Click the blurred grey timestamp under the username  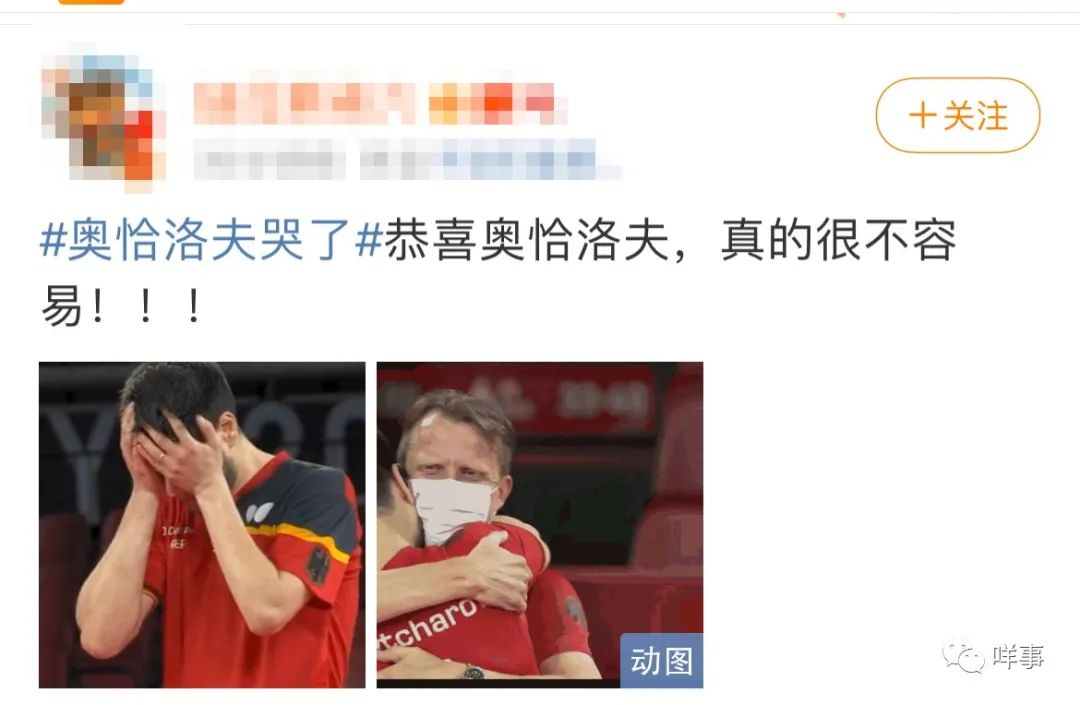[x=269, y=160]
